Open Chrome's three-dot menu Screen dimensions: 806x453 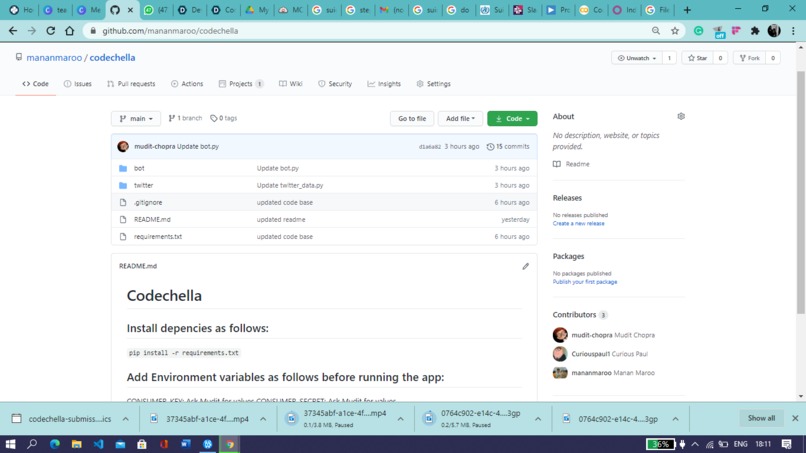(x=793, y=31)
